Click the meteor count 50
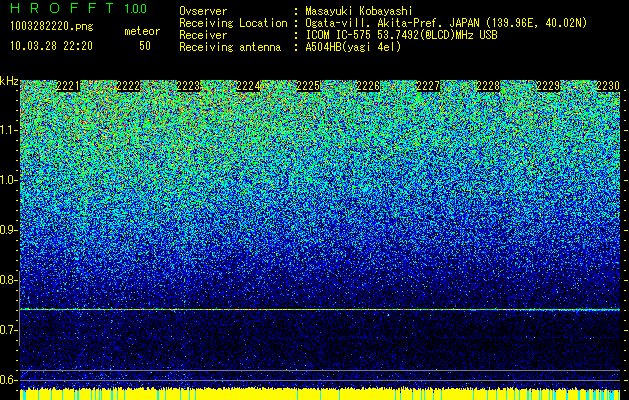Viewport: 629px width, 400px height. click(x=145, y=46)
